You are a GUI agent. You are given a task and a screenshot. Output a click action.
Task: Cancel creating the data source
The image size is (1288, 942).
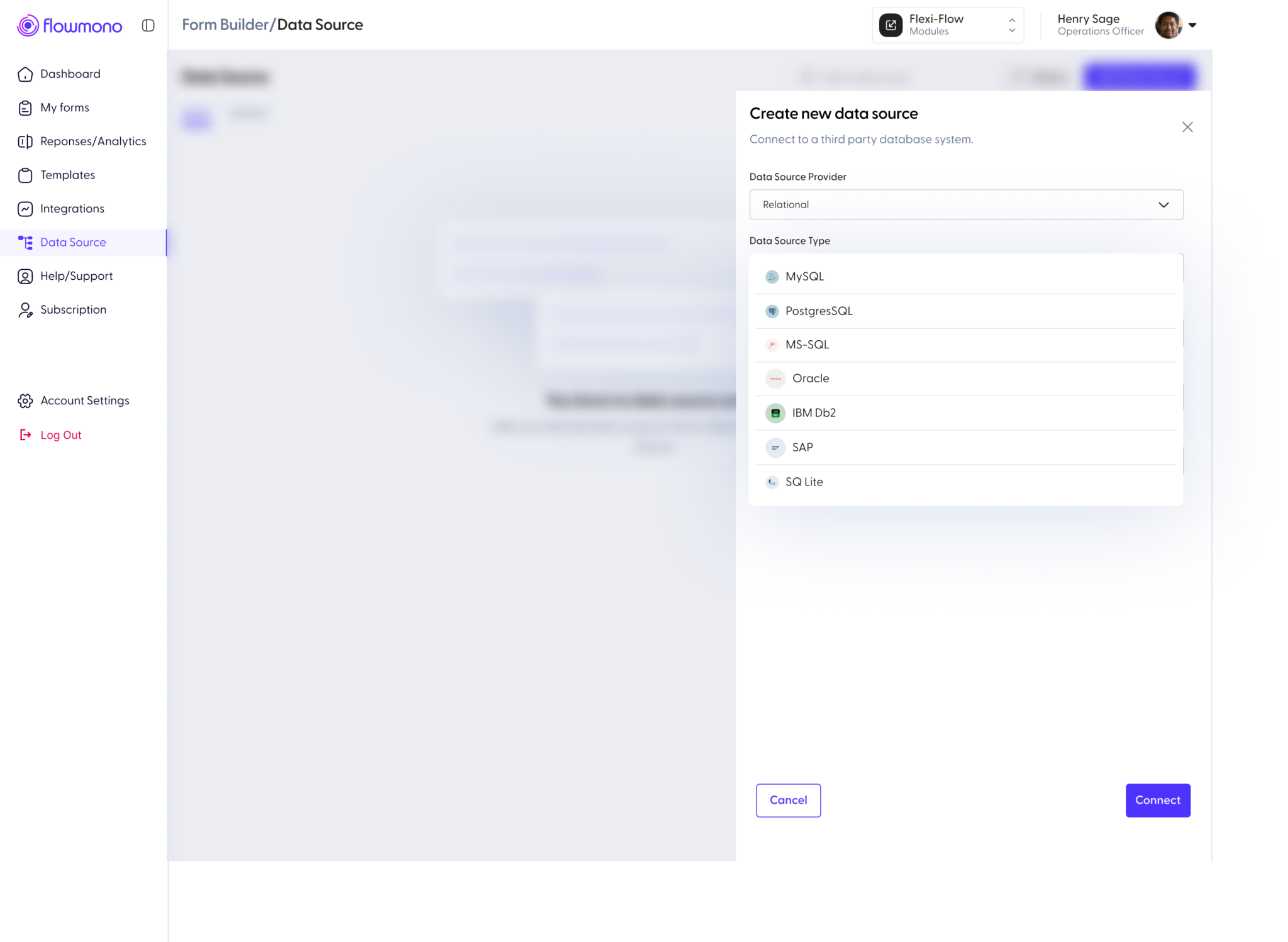(x=788, y=800)
